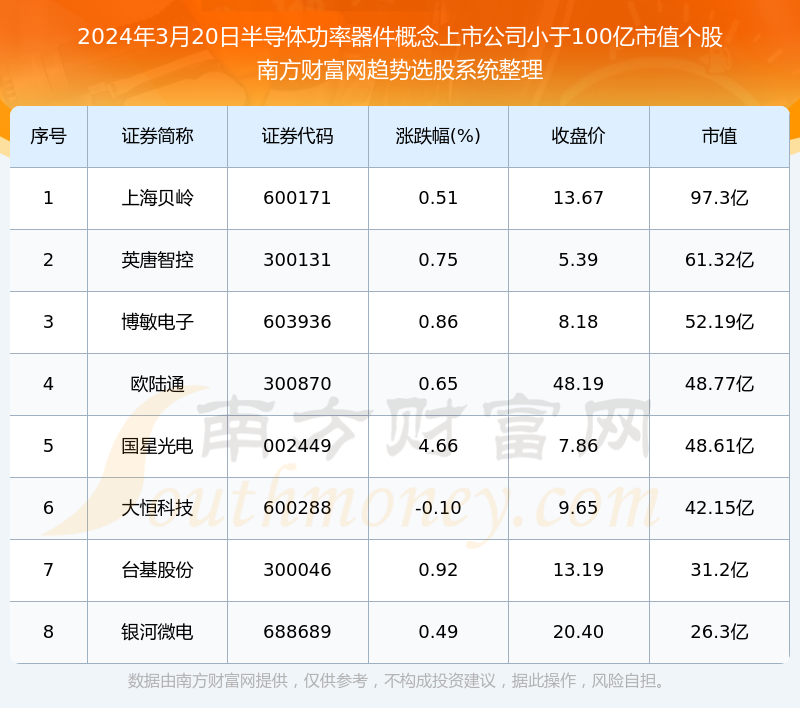Click change value 0.49
The width and height of the screenshot is (800, 708).
(x=438, y=632)
